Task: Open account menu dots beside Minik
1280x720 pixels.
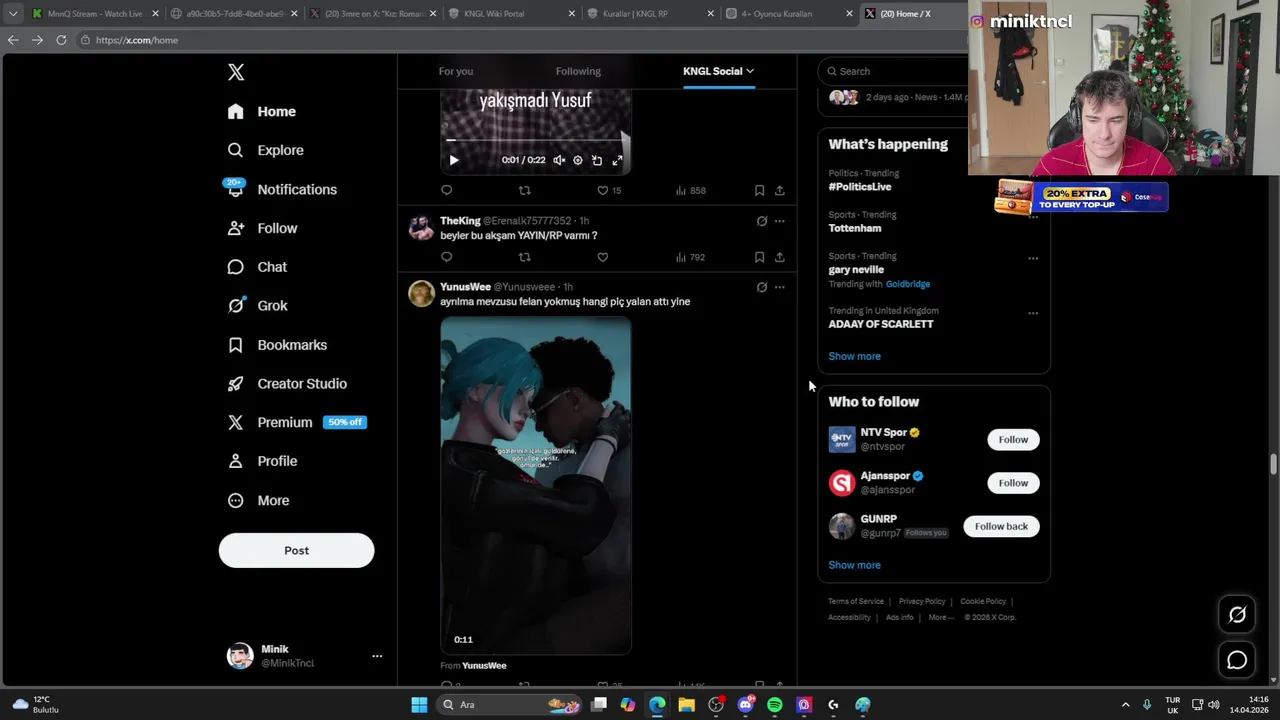Action: [x=377, y=656]
